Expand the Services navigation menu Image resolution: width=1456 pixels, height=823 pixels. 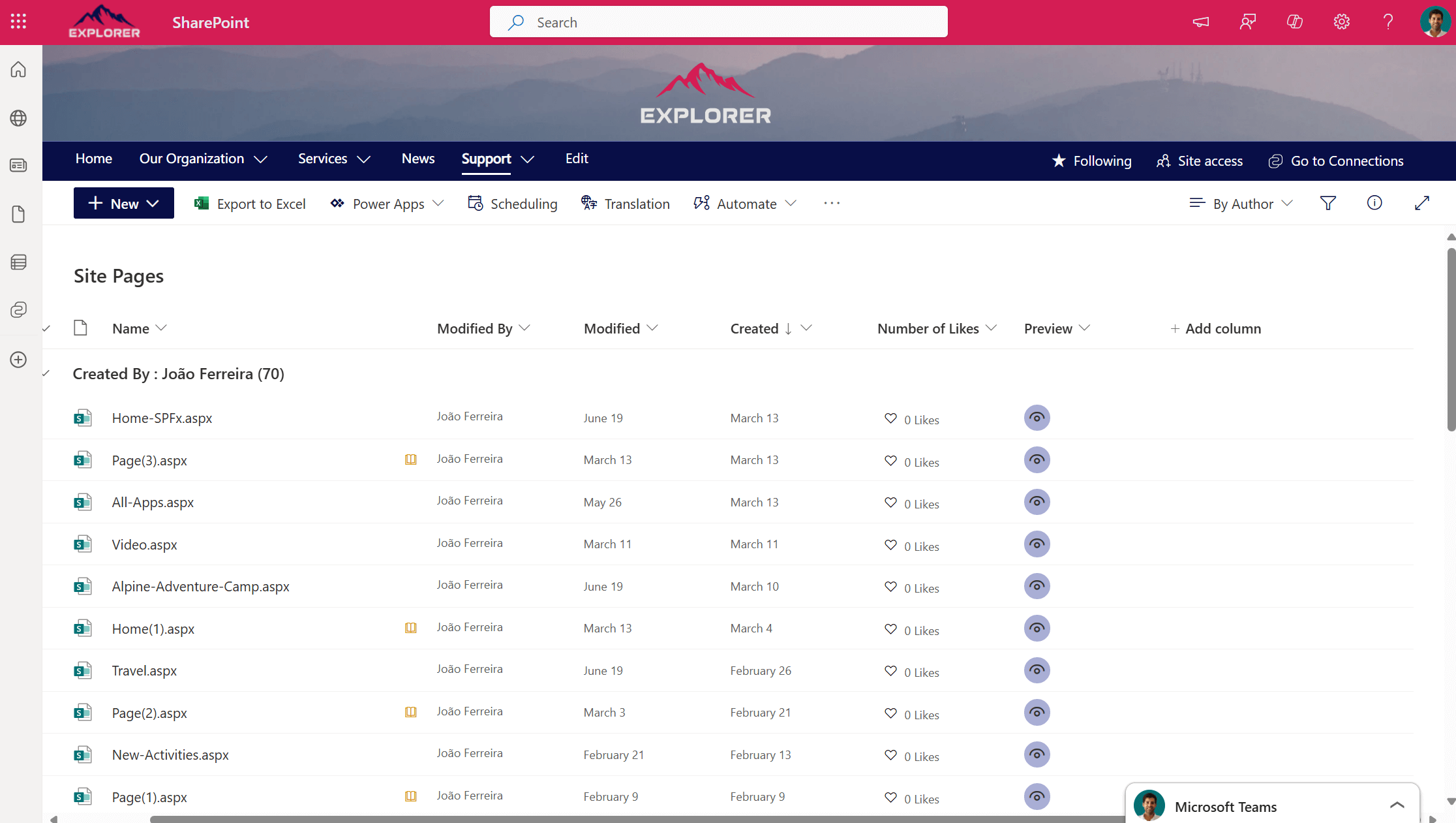333,159
